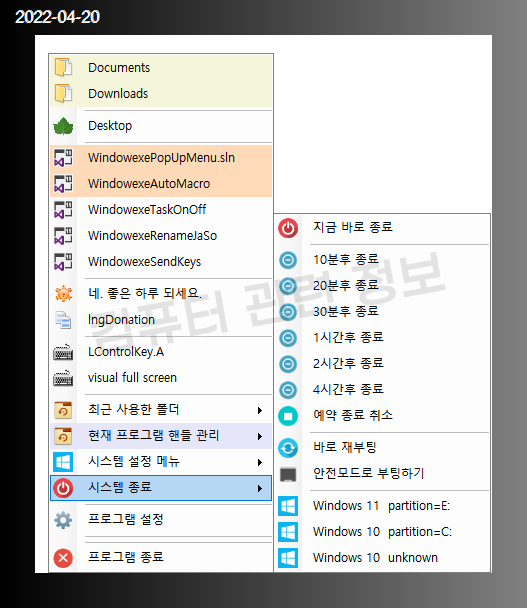Click the 시스템 종료 submenu arrow
The height and width of the screenshot is (608, 527).
260,488
